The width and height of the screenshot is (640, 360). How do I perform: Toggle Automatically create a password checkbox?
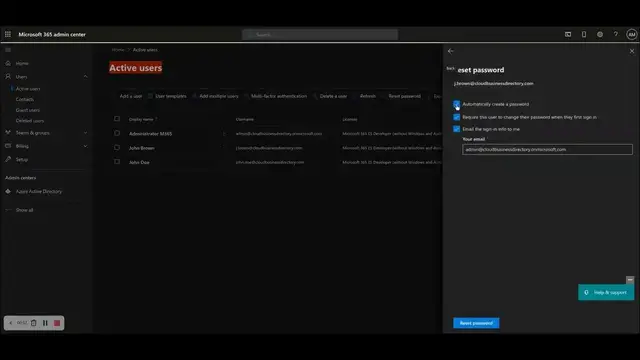pyautogui.click(x=456, y=104)
